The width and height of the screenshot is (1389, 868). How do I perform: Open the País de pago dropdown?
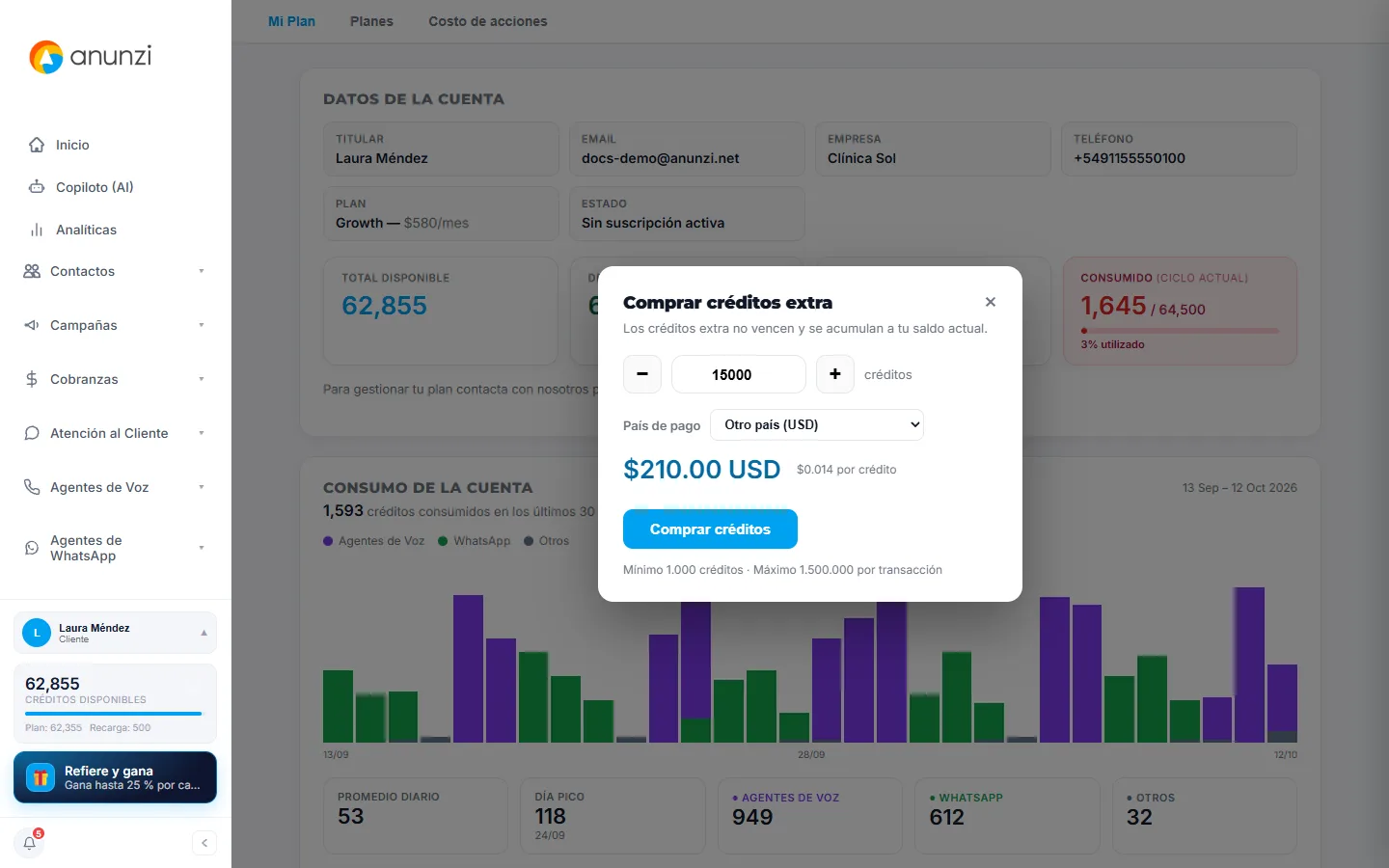(x=817, y=424)
